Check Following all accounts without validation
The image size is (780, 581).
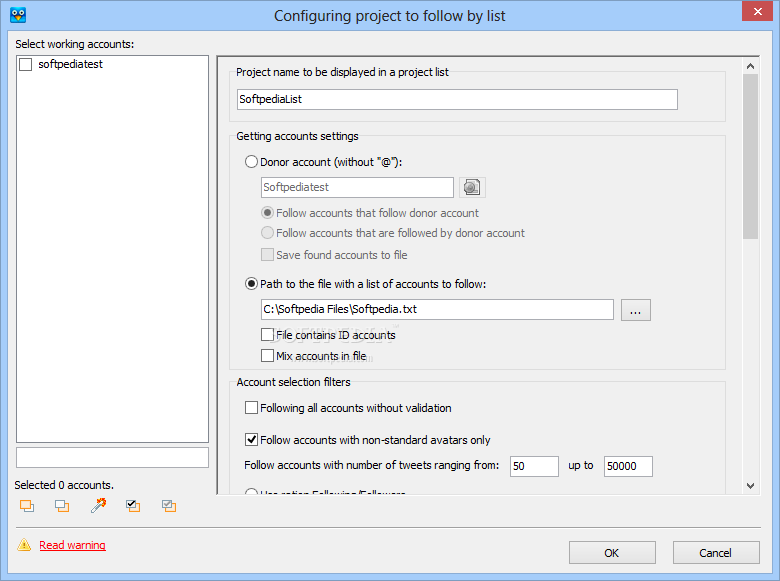[251, 408]
